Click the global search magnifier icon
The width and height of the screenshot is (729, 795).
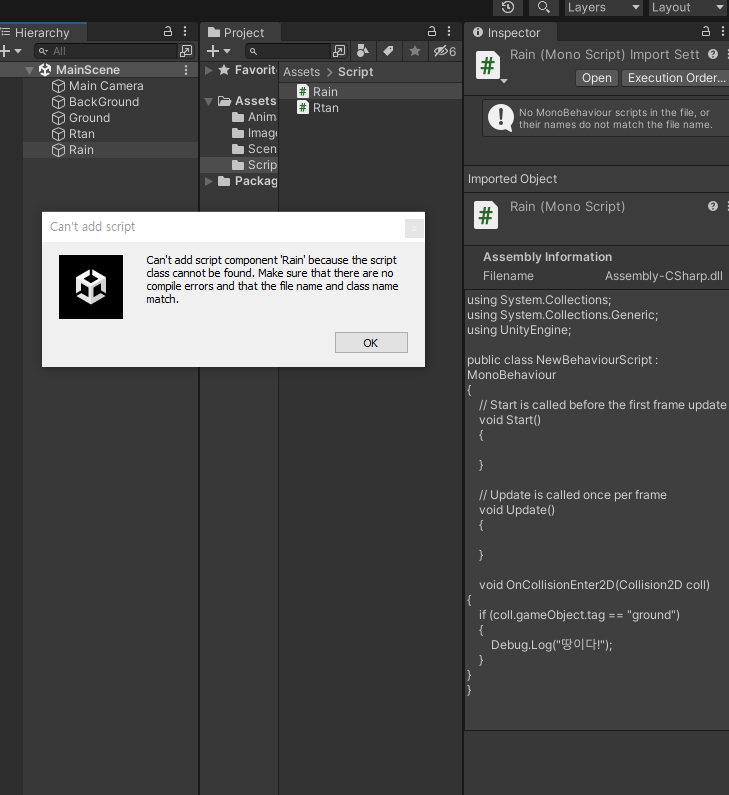coord(543,7)
